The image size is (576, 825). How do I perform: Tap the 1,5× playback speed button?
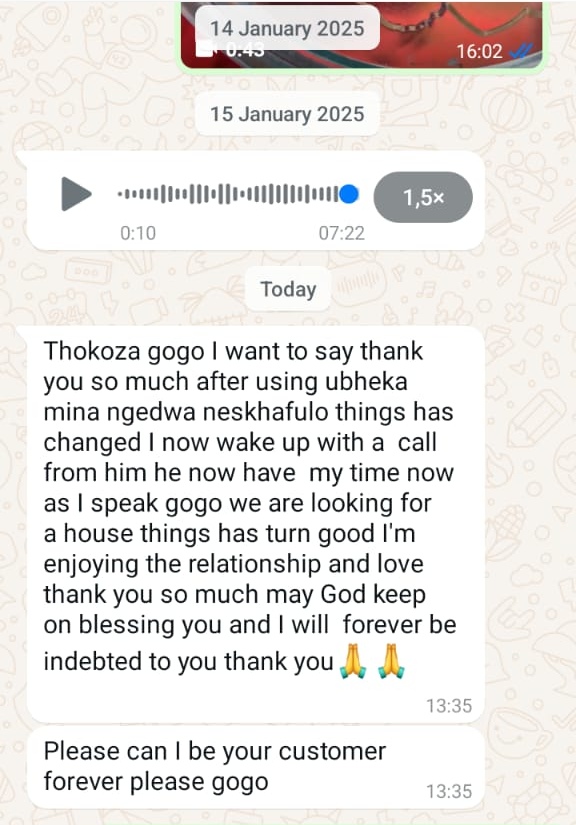click(x=423, y=197)
